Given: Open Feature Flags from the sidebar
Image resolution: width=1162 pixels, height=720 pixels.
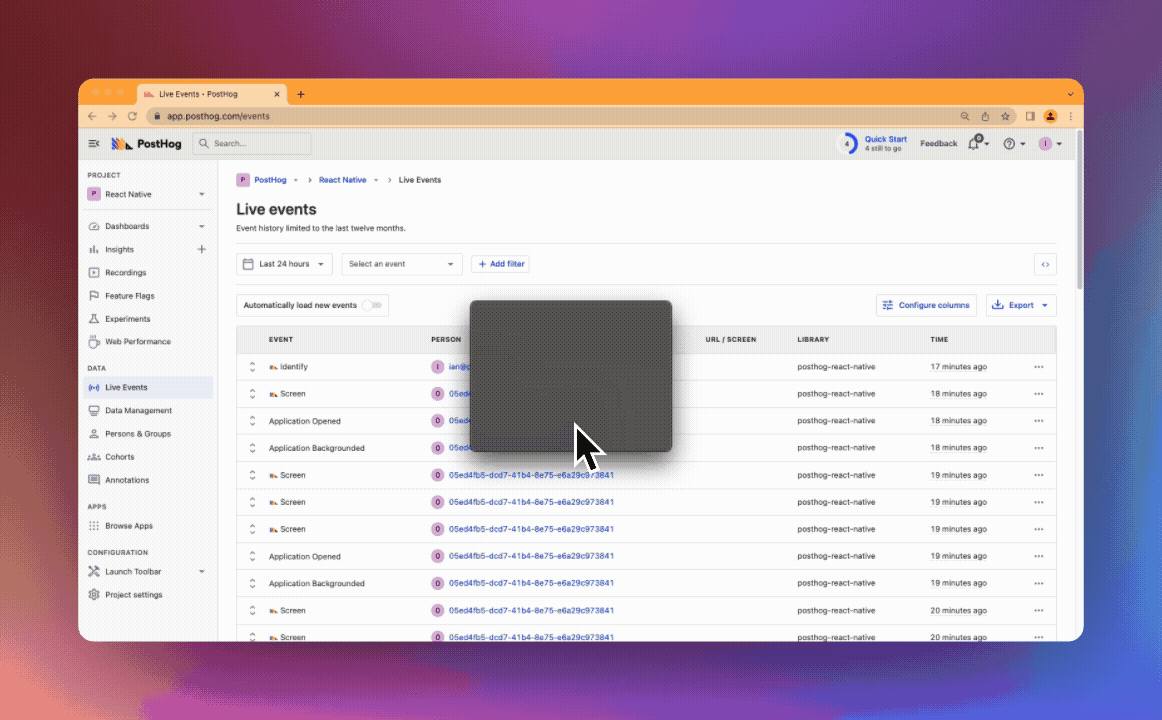Looking at the screenshot, I should 129,296.
